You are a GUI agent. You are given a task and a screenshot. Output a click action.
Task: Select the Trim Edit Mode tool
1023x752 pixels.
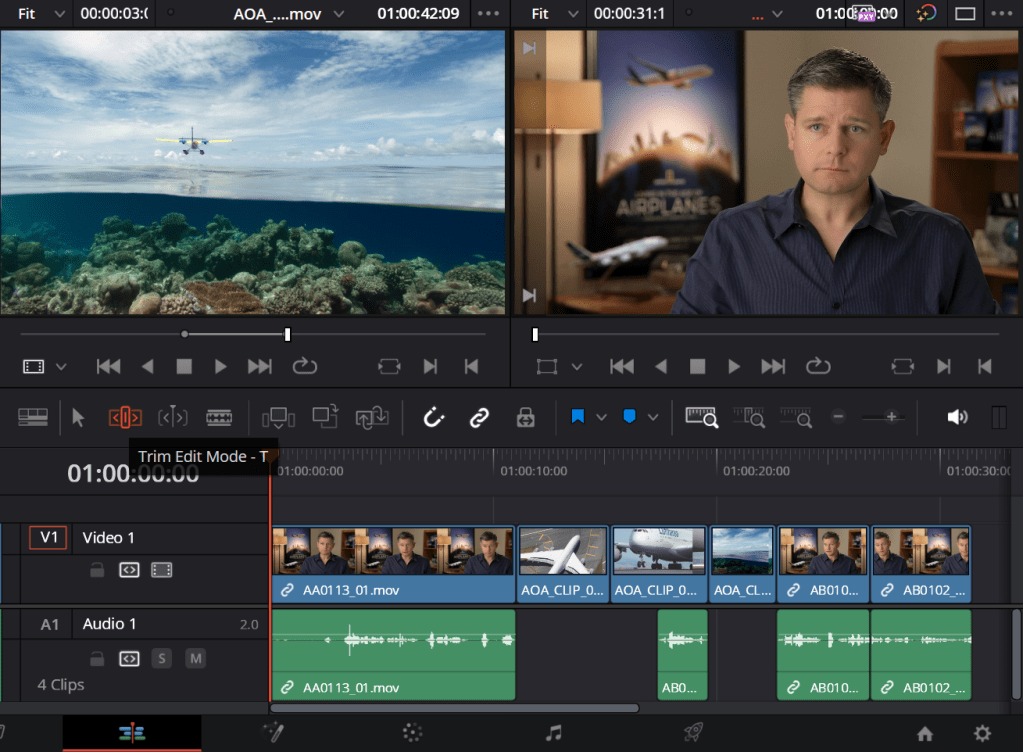(x=125, y=418)
